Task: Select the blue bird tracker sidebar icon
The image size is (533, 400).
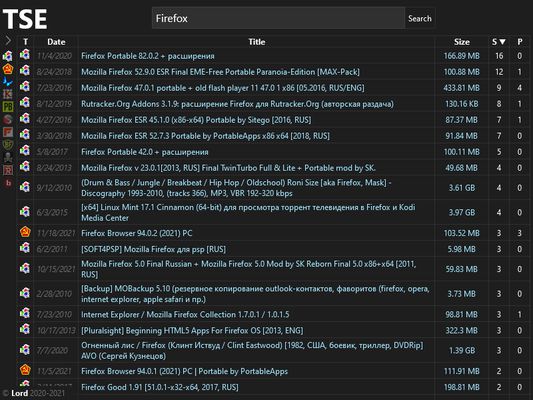Action: (8, 81)
